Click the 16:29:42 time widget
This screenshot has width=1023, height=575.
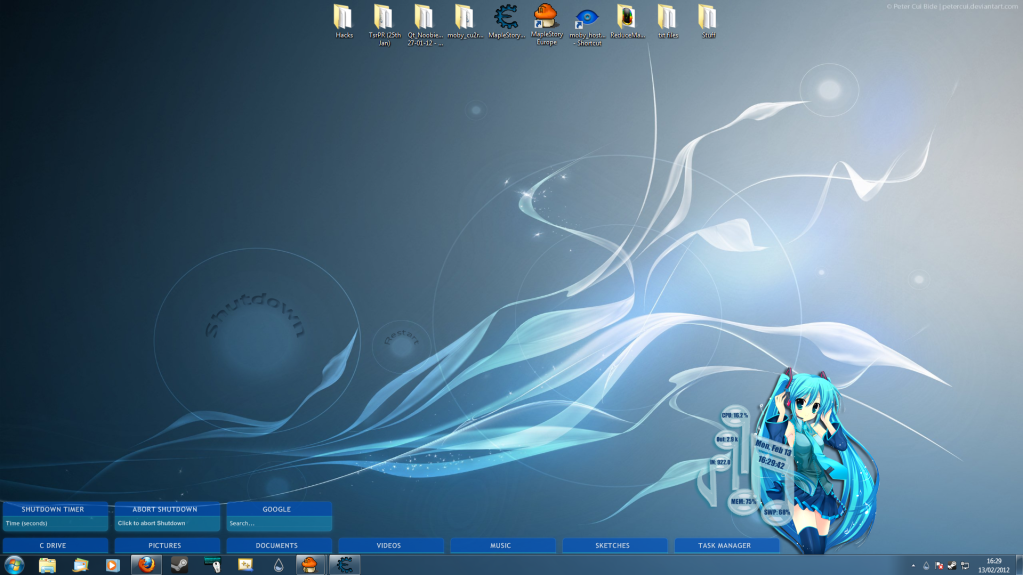tap(771, 463)
